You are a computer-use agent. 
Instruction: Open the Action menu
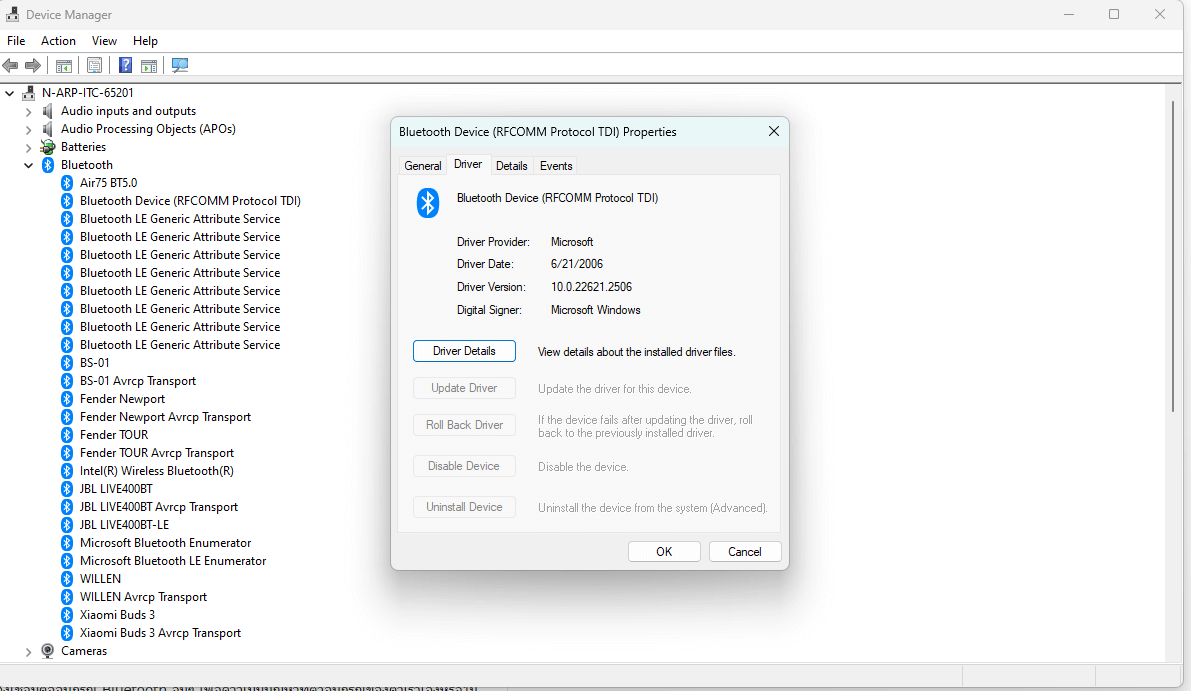(58, 41)
